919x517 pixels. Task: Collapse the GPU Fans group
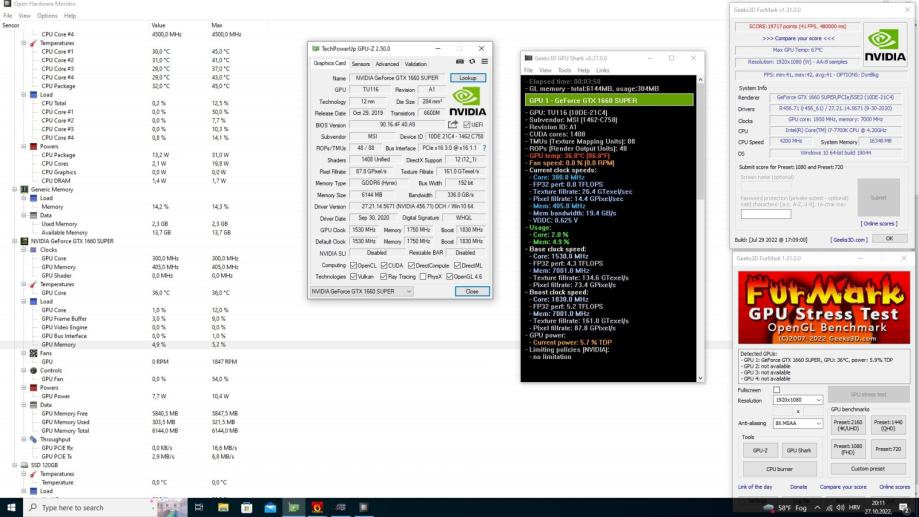(x=24, y=353)
